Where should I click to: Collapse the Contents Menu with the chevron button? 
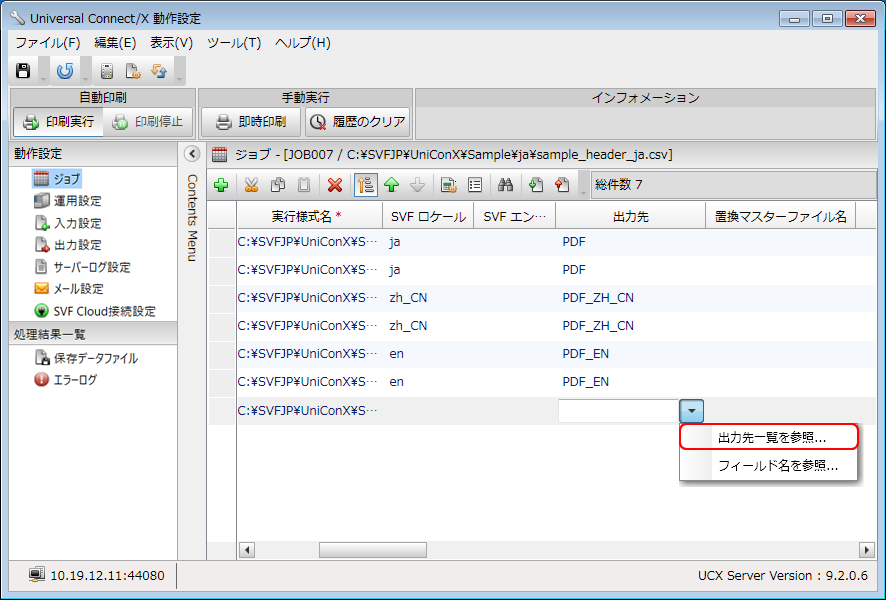[x=192, y=154]
